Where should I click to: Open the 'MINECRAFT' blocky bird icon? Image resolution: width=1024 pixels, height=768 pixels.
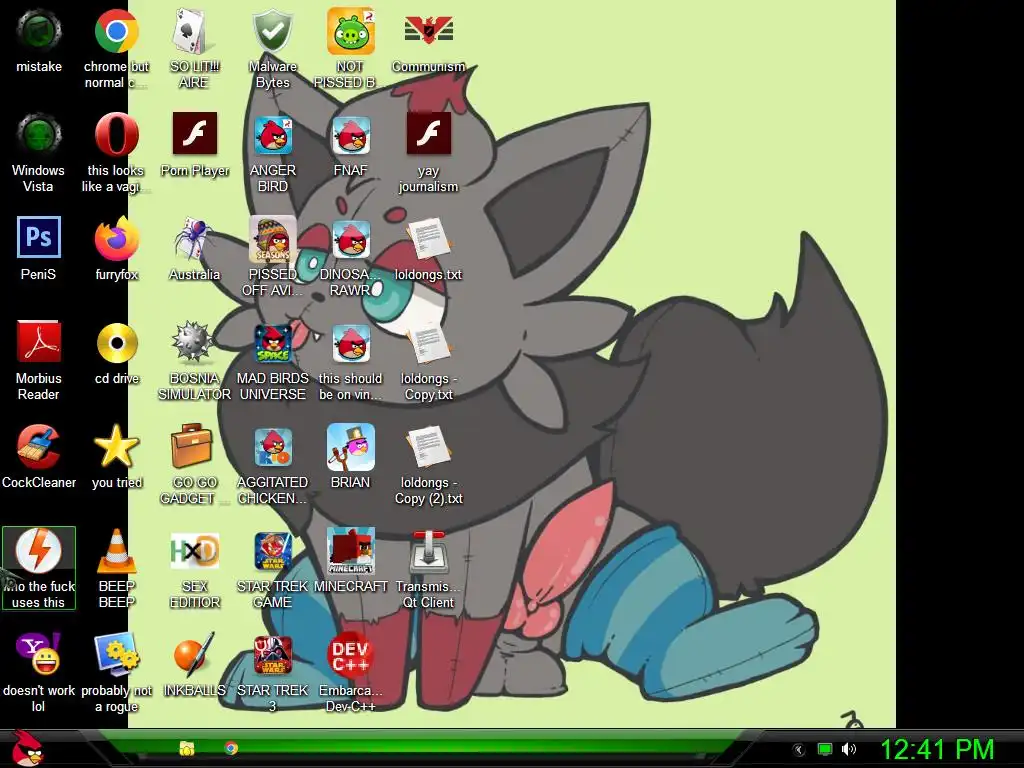click(351, 551)
